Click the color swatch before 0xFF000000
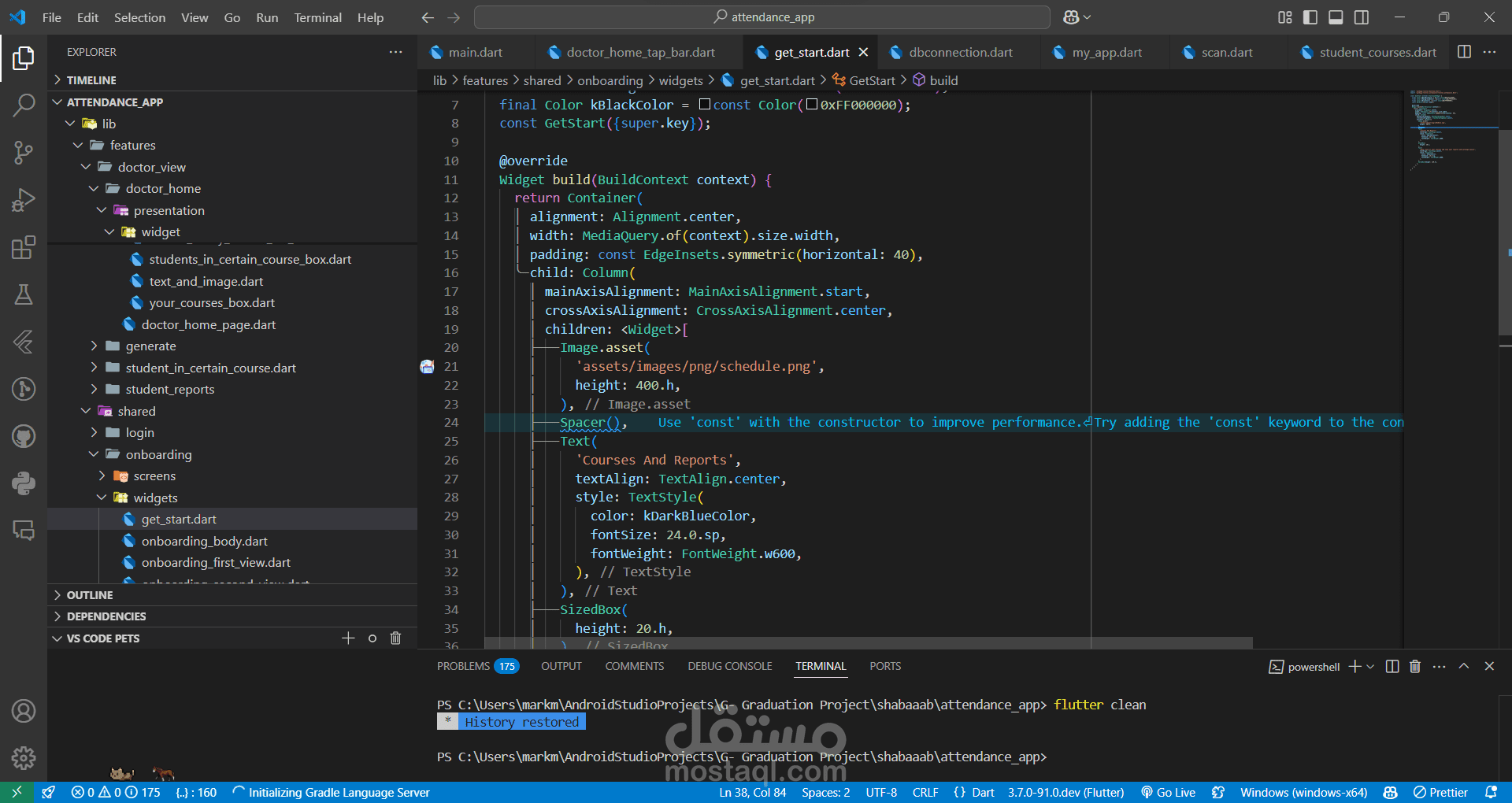The height and width of the screenshot is (803, 1512). 812,105
